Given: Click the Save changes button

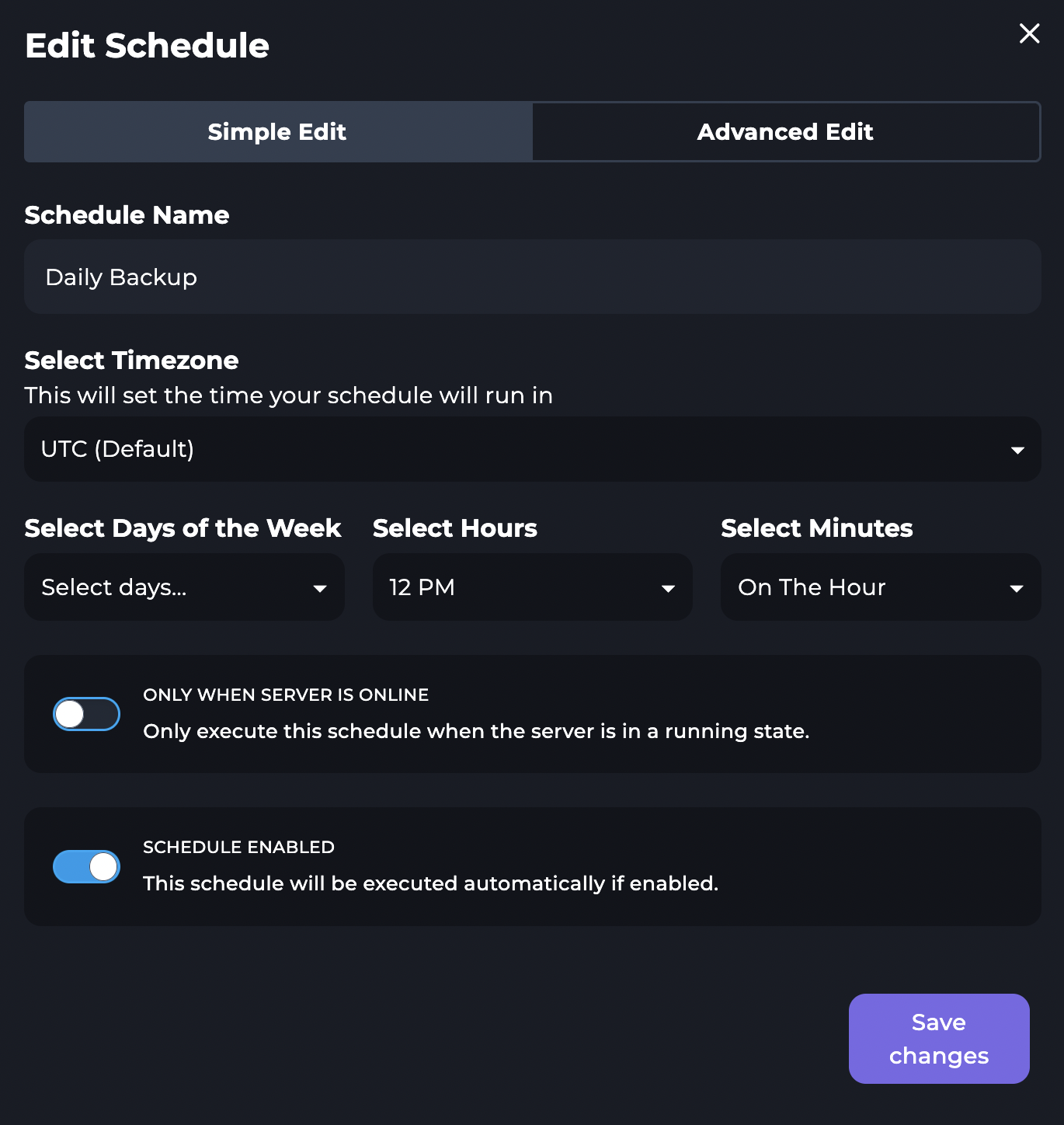Looking at the screenshot, I should click(938, 1039).
